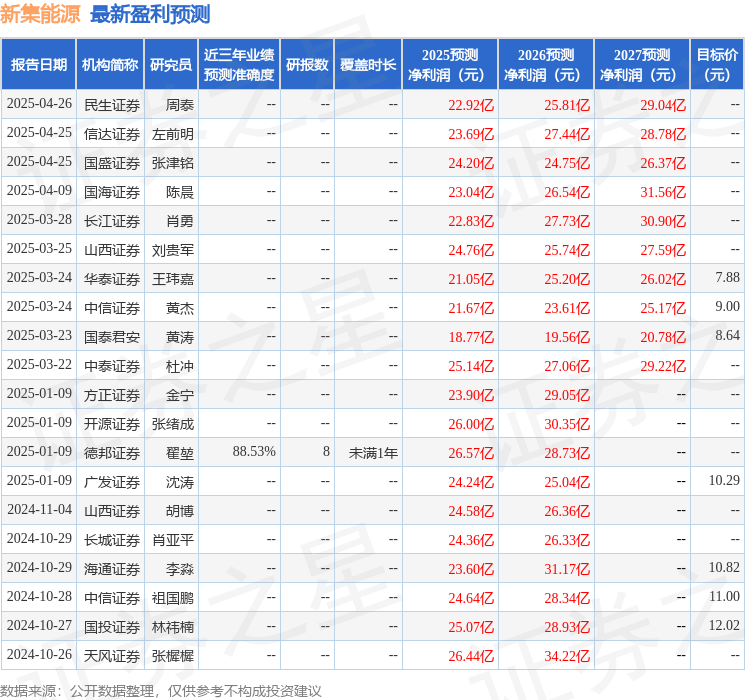Select 德邦证券 institution cell

pyautogui.click(x=112, y=453)
